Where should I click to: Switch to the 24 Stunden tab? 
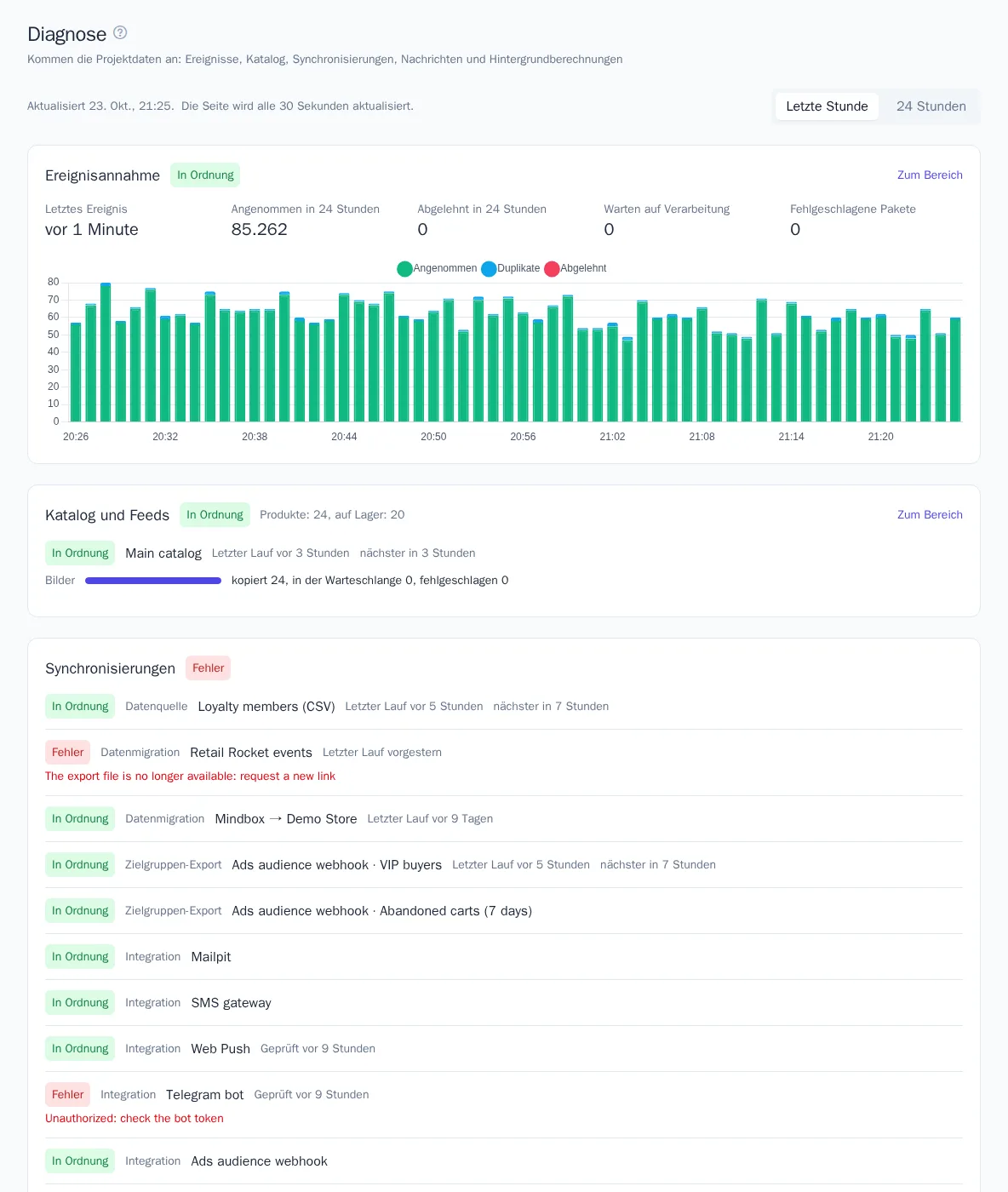[931, 106]
